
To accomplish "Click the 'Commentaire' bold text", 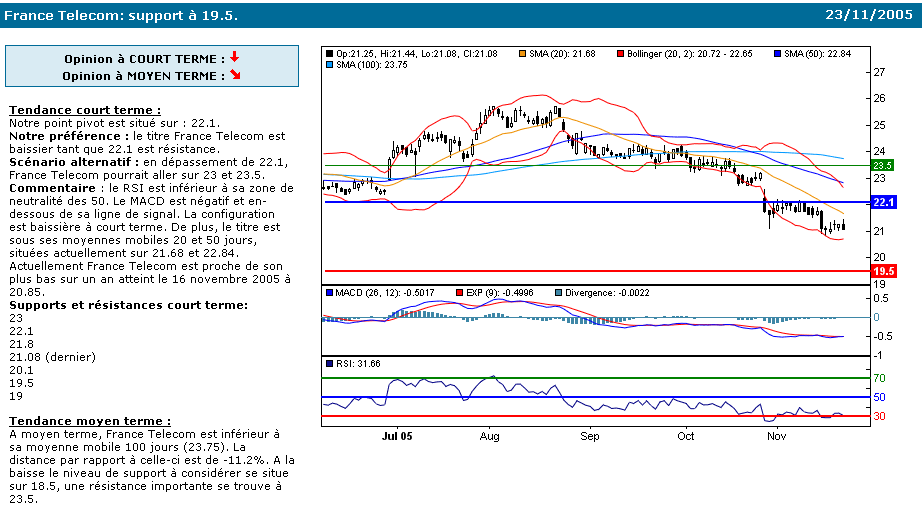I will [x=52, y=188].
